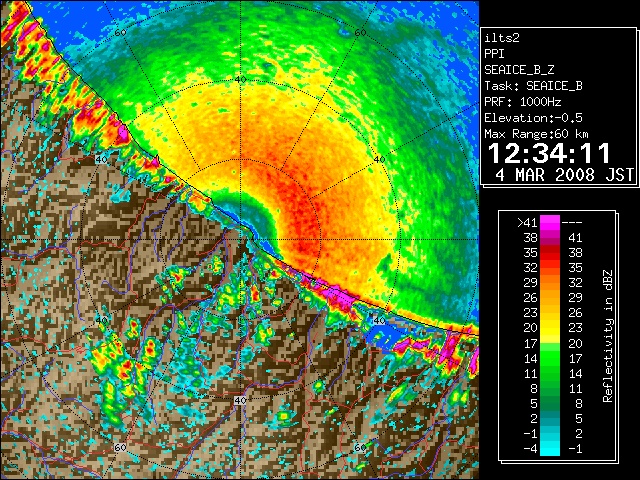Pick the magenta top band of the scale
The image size is (640, 480).
coord(550,223)
